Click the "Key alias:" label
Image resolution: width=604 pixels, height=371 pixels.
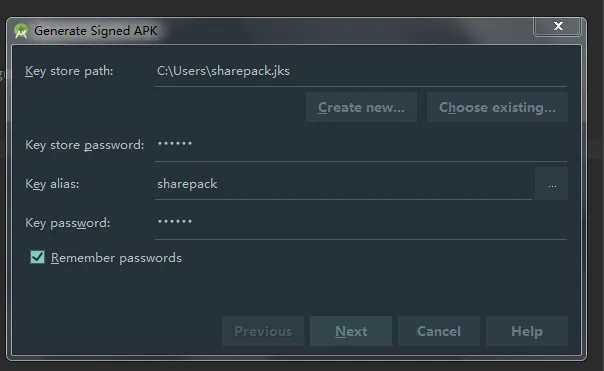52,184
